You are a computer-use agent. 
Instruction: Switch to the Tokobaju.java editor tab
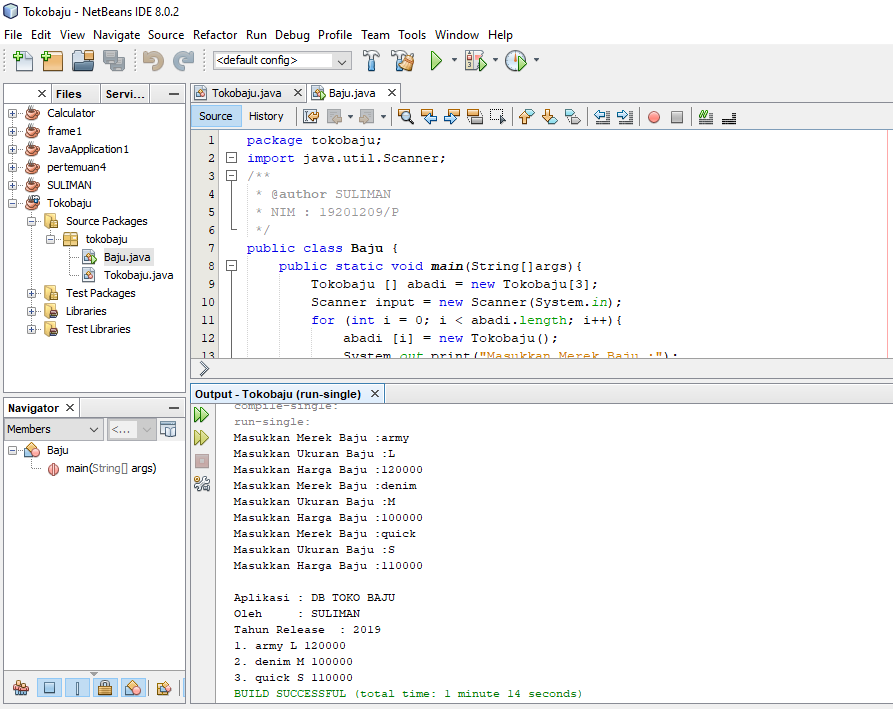coord(246,93)
